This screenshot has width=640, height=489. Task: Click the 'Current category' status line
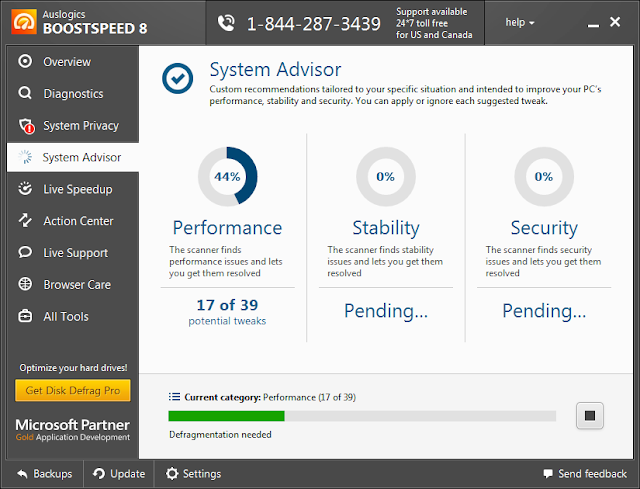pyautogui.click(x=270, y=397)
